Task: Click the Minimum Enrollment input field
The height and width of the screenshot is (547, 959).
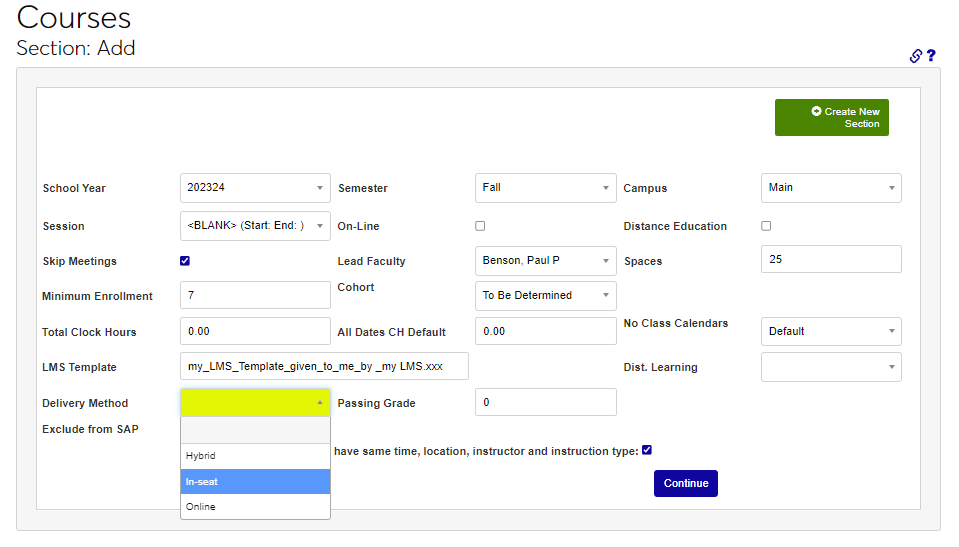Action: (255, 296)
